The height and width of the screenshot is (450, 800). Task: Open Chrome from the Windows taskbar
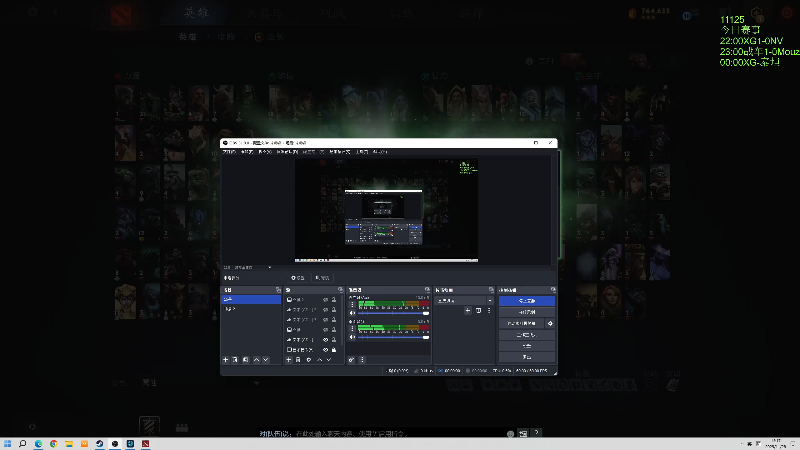(x=54, y=444)
